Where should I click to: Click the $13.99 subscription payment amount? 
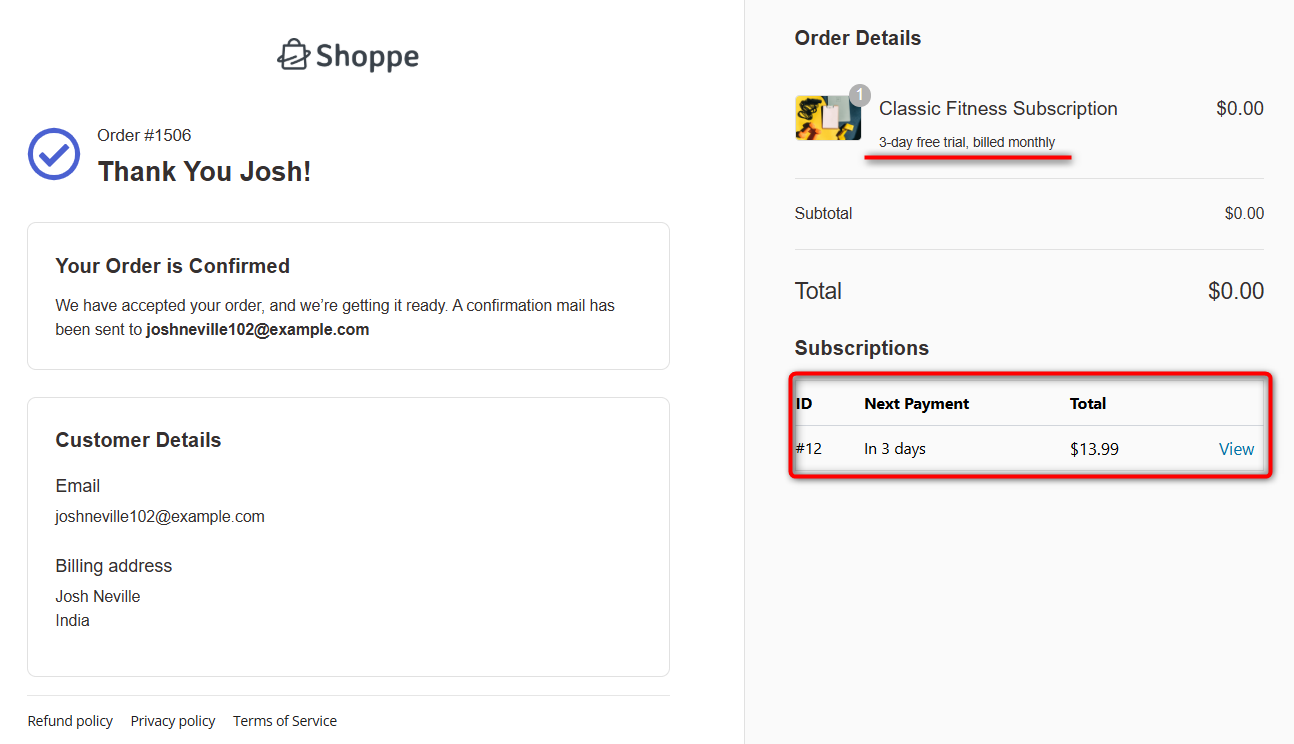pos(1094,448)
